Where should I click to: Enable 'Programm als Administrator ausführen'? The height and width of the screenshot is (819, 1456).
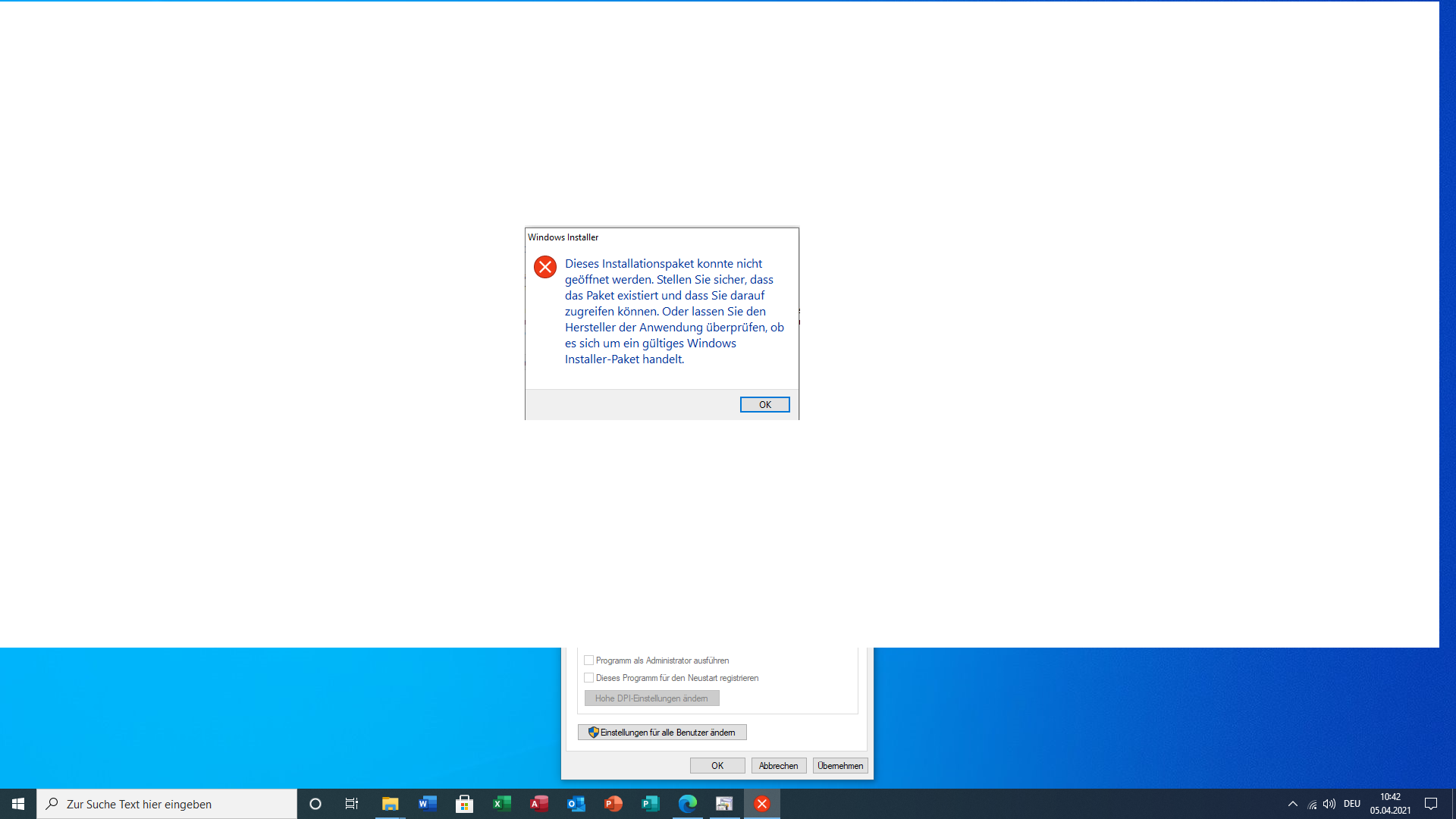[x=589, y=660]
